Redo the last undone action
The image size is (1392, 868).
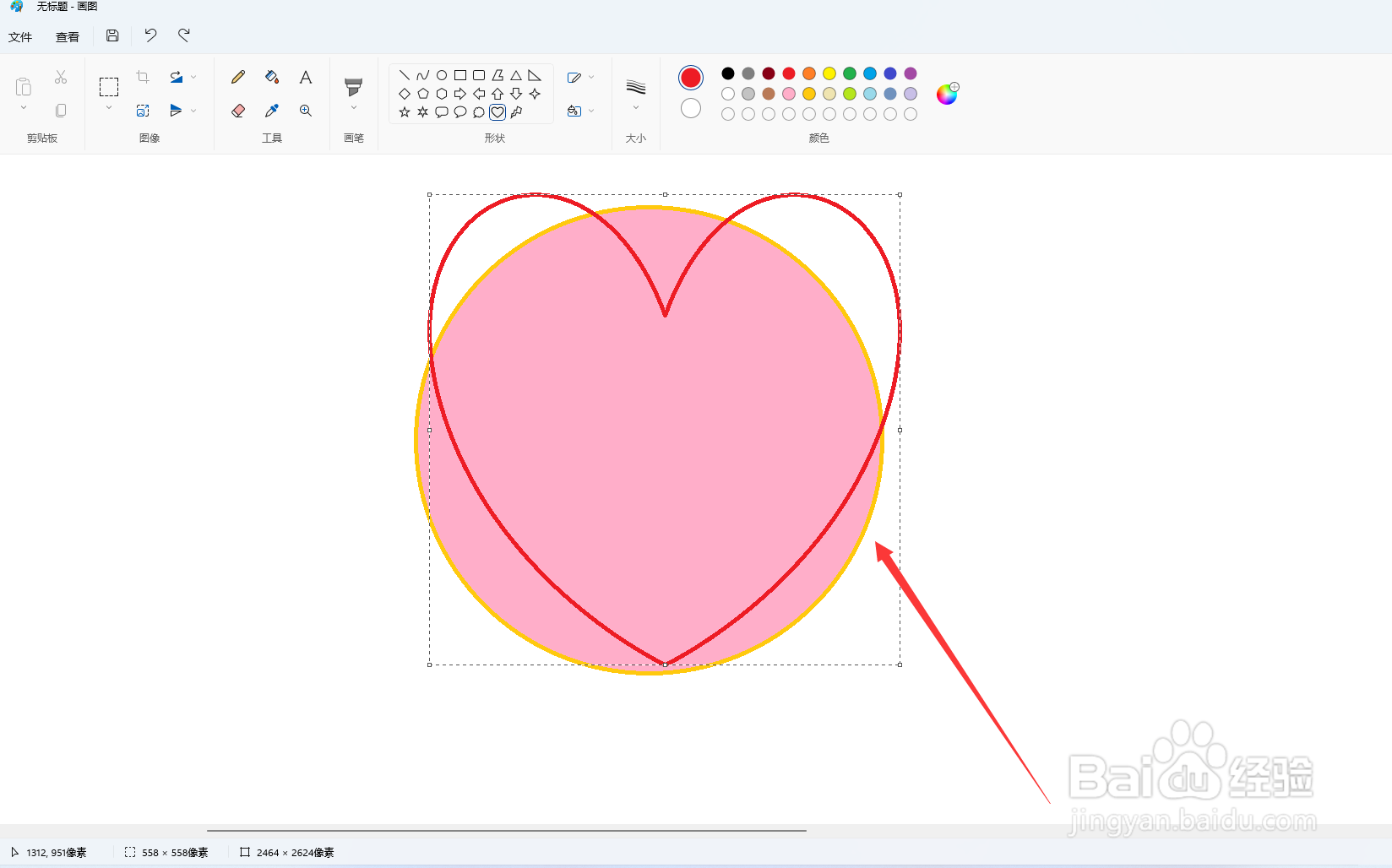tap(184, 35)
